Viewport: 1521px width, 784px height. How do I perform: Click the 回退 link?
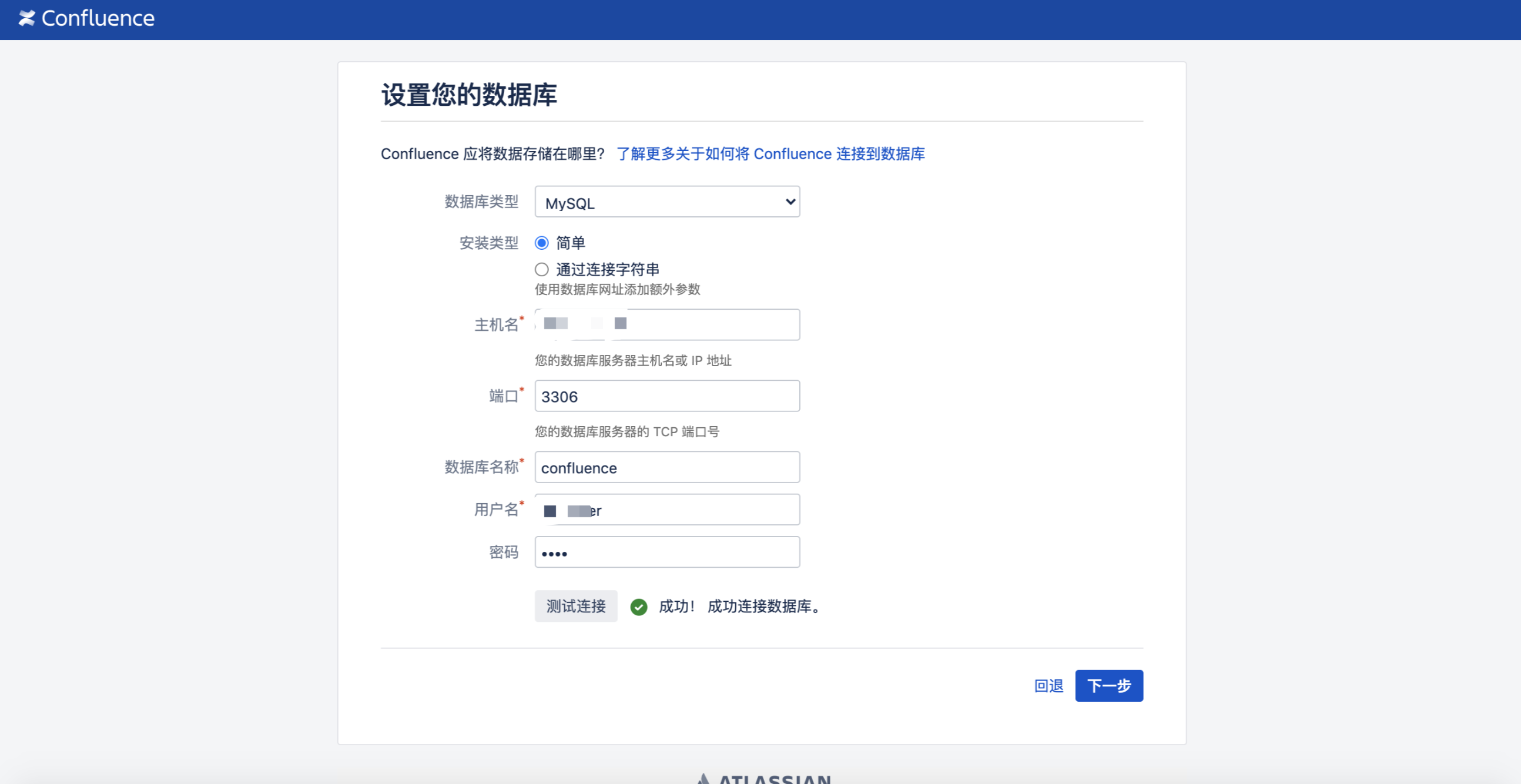click(1048, 685)
